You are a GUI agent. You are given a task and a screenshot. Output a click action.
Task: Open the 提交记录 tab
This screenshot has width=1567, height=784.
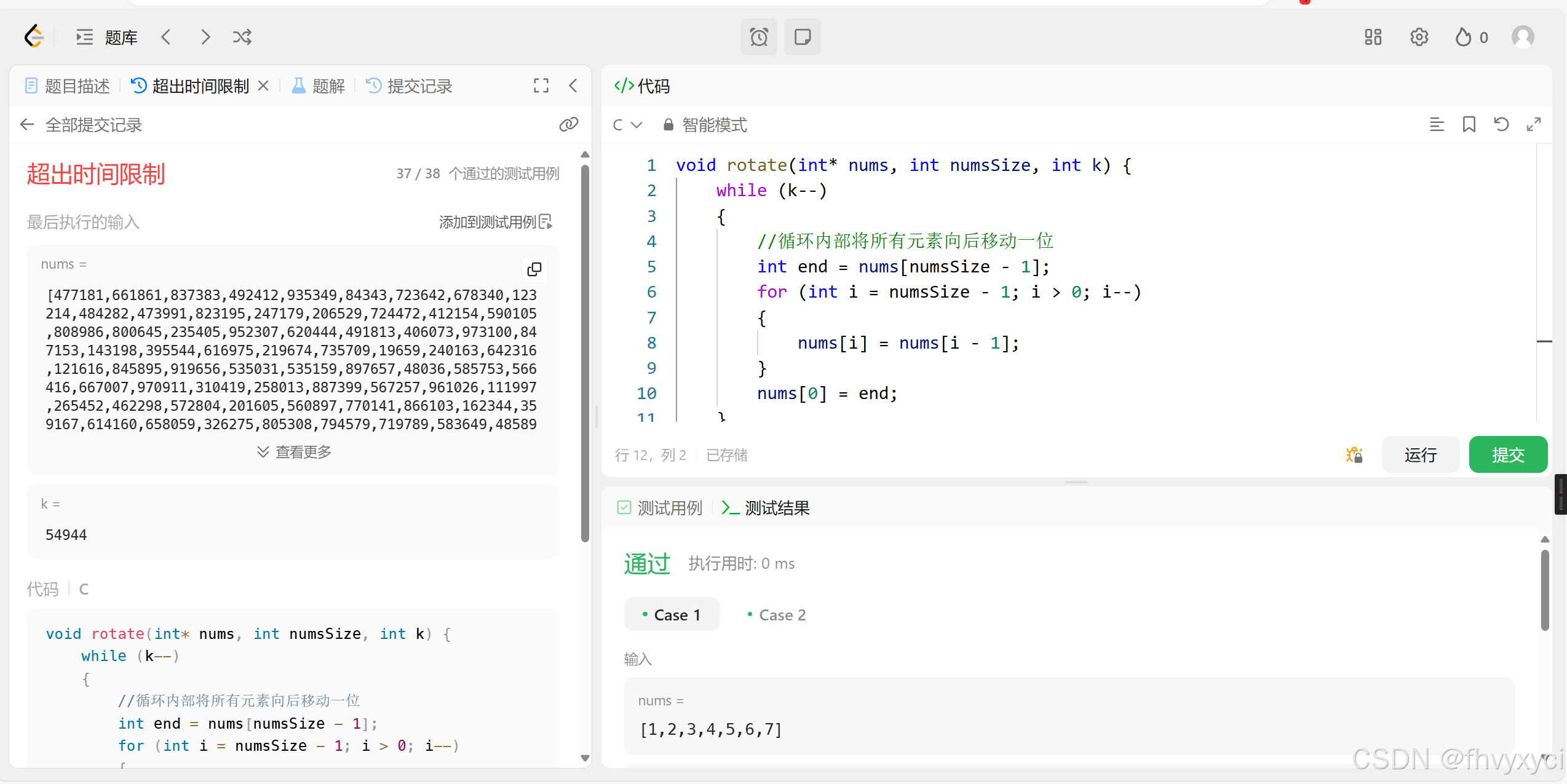[x=410, y=86]
